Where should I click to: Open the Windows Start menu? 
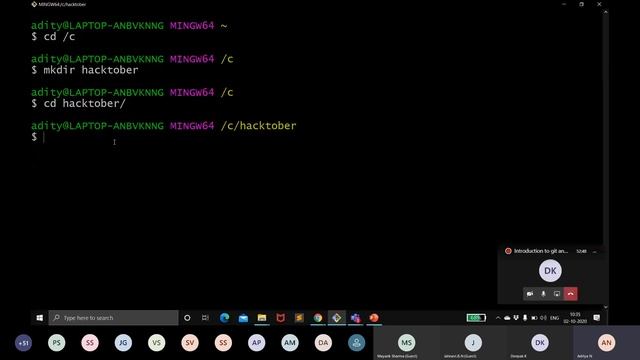click(40, 318)
